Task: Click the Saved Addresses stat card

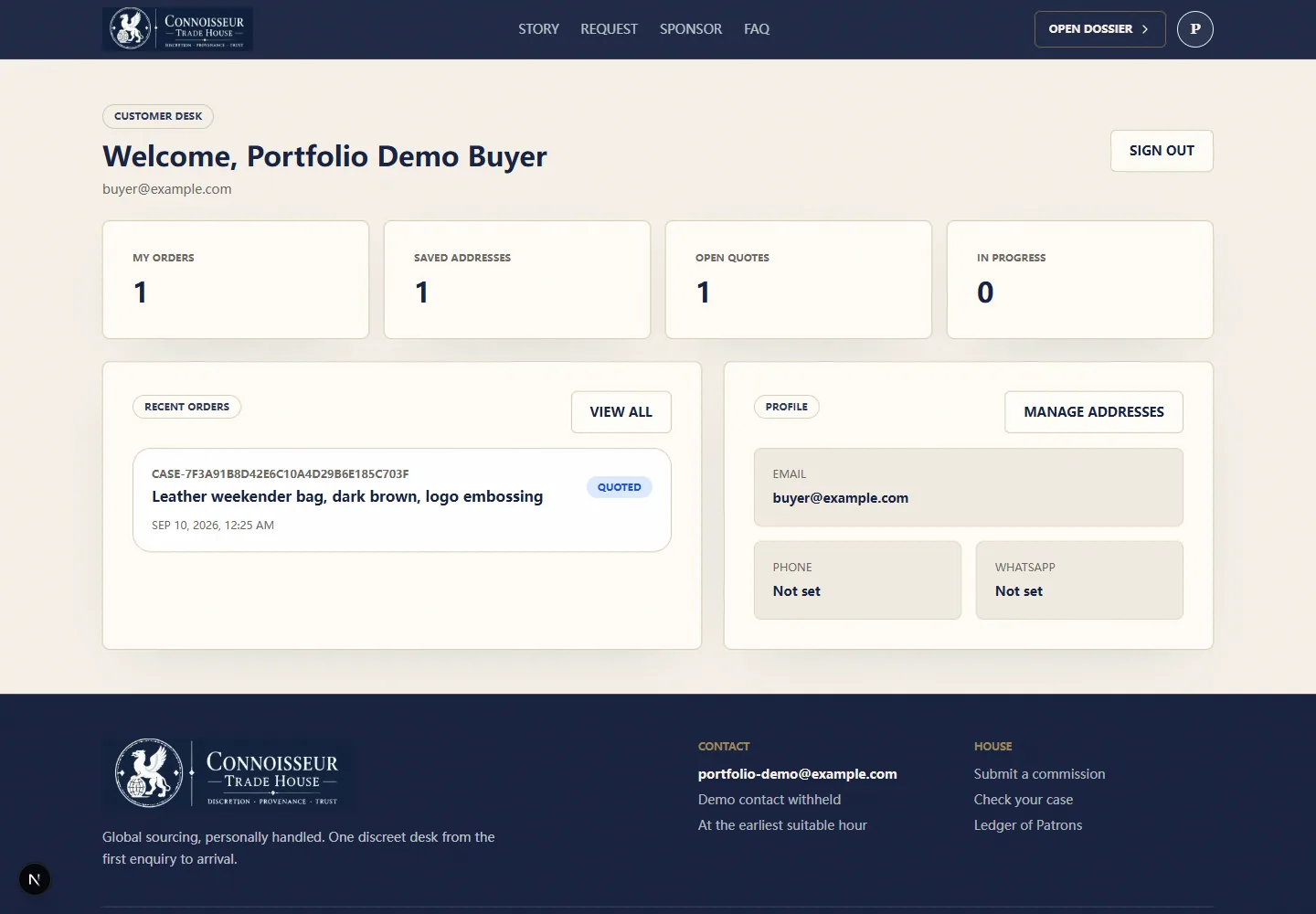Action: pyautogui.click(x=517, y=280)
